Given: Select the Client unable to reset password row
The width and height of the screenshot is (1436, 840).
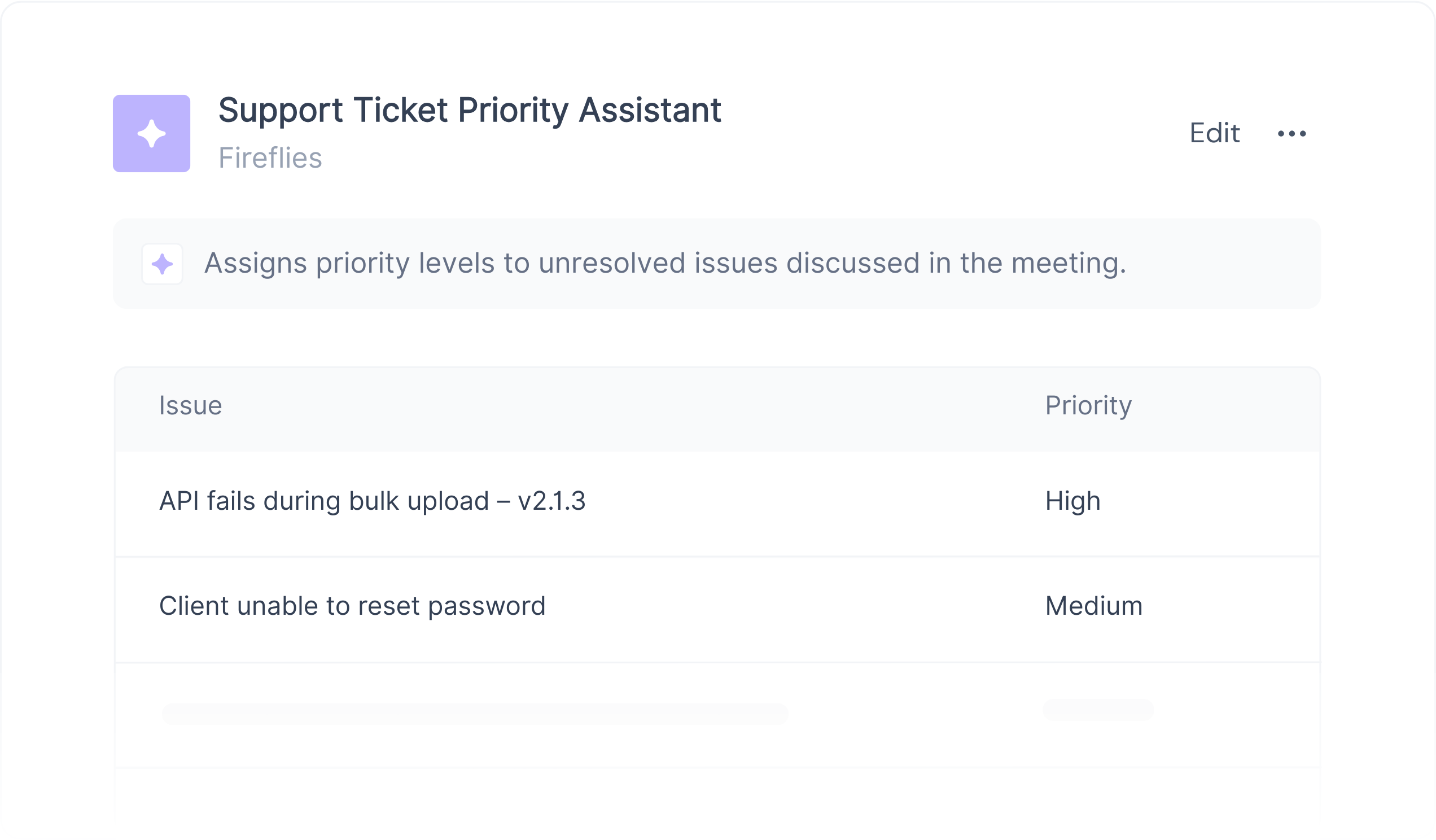Looking at the screenshot, I should (x=352, y=606).
